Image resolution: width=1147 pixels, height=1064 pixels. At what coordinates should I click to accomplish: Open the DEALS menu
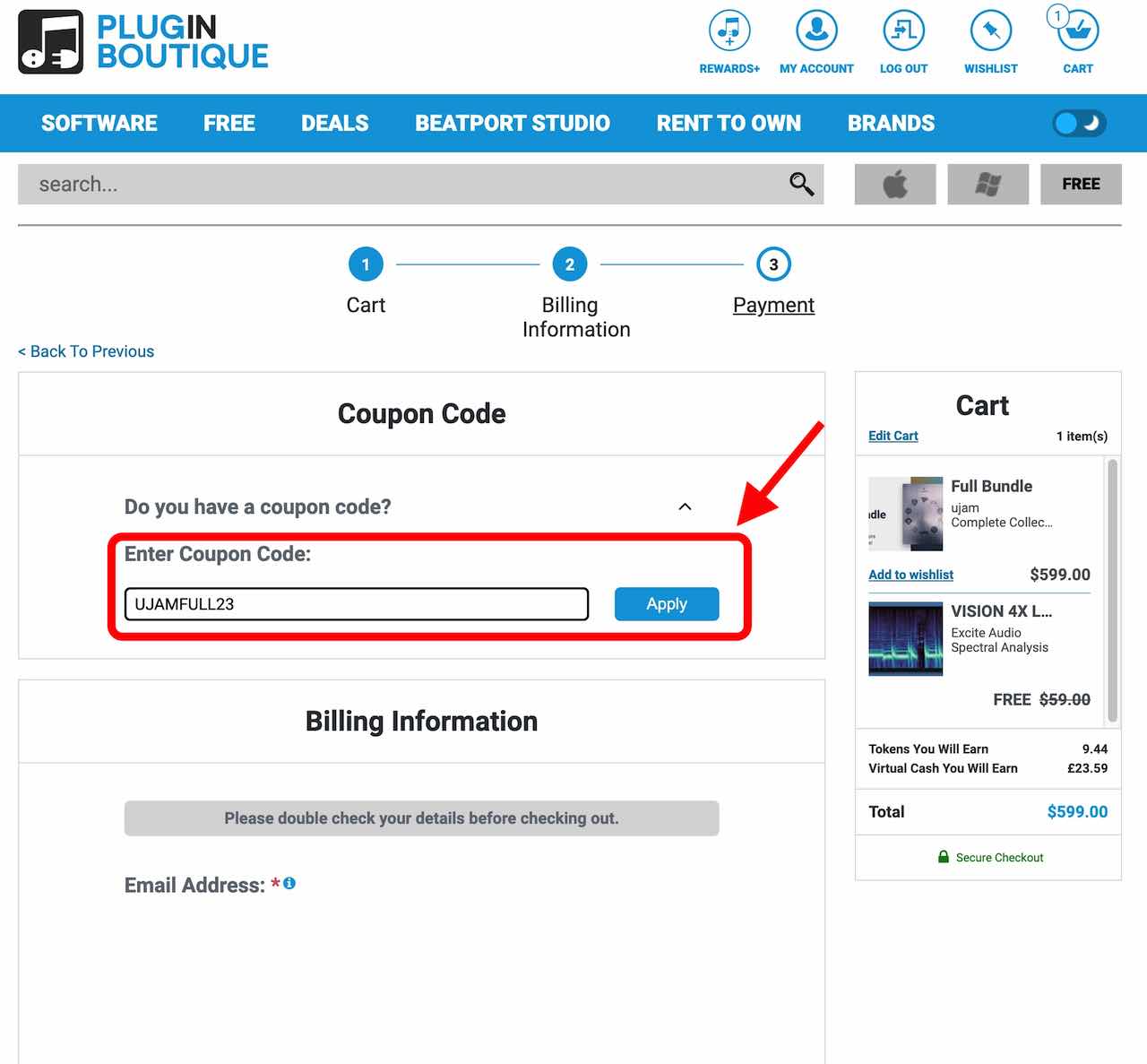point(335,123)
